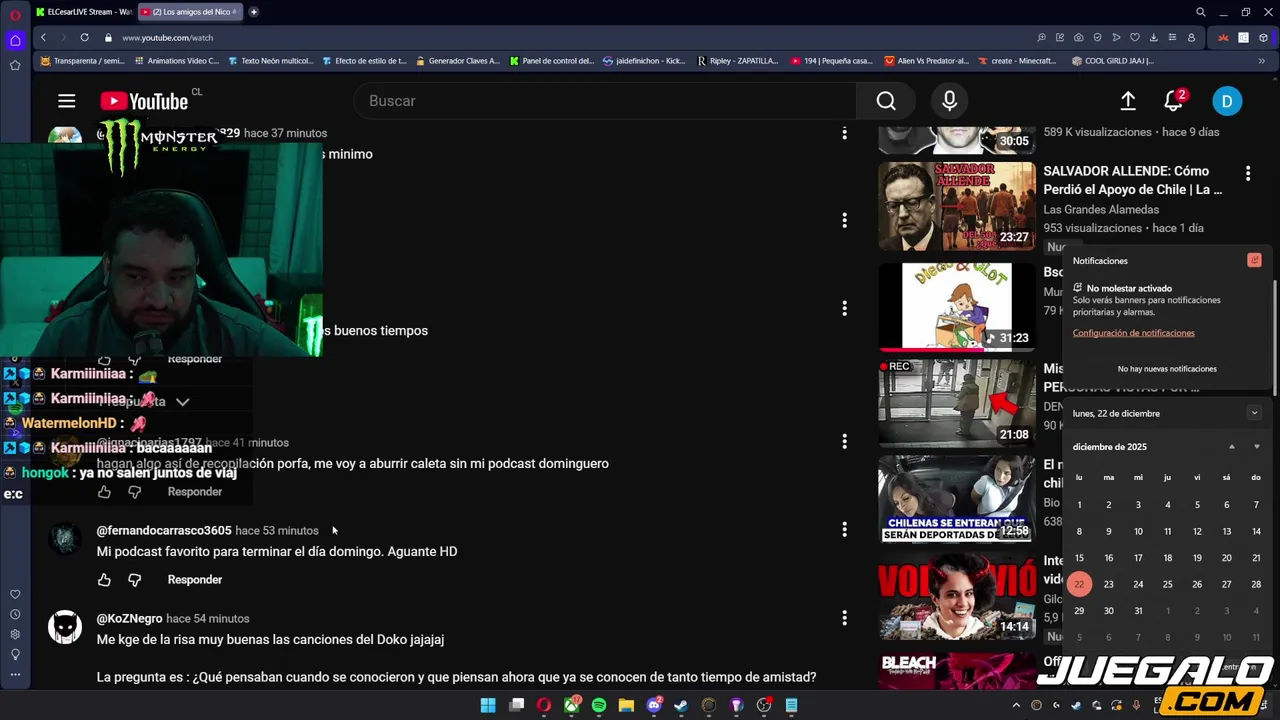Collapse the calendar with date chevron

click(x=1254, y=413)
